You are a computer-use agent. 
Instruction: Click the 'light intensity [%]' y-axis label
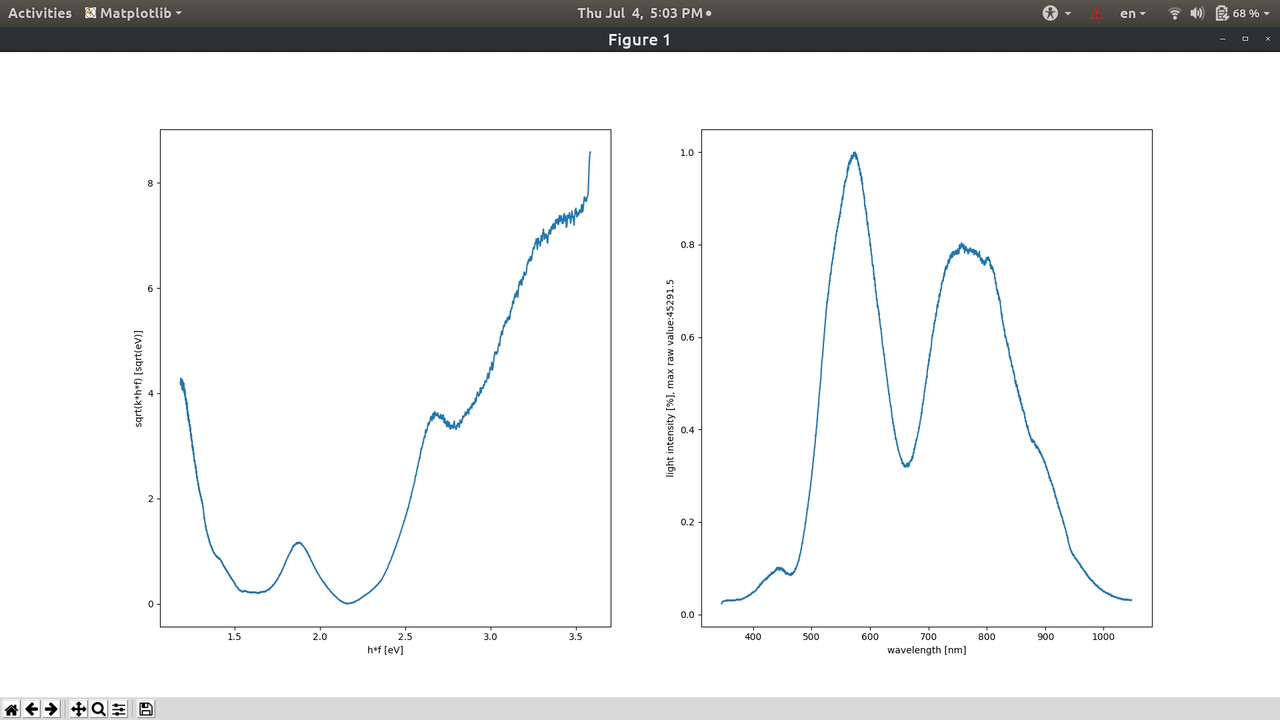[x=670, y=378]
